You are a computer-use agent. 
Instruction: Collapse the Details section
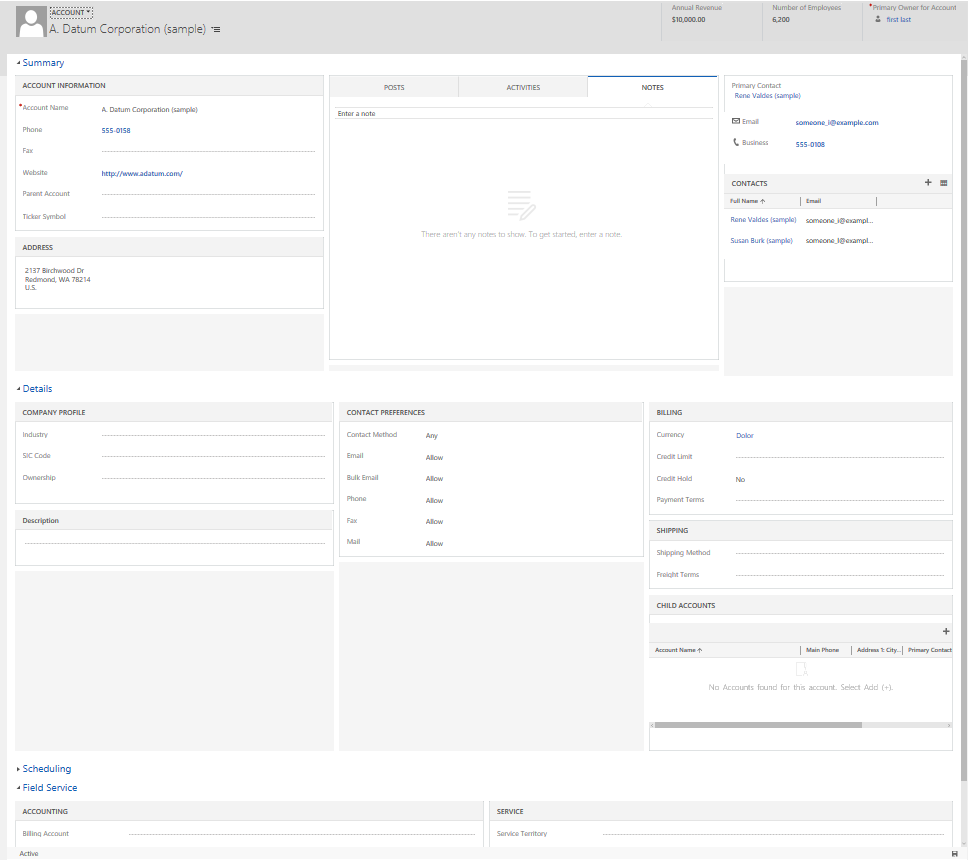coord(37,389)
